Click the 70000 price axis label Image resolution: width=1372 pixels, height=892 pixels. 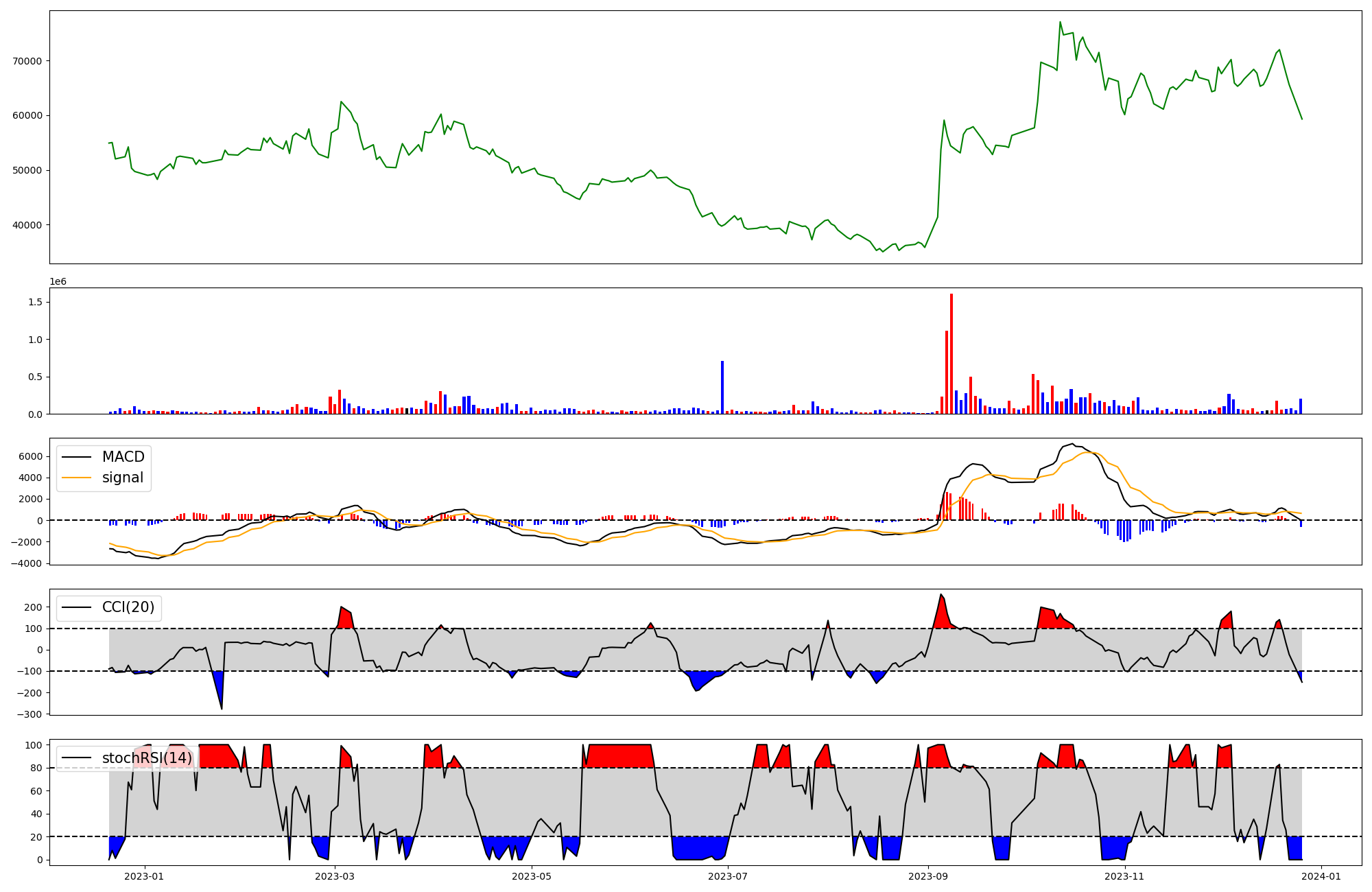coord(27,61)
